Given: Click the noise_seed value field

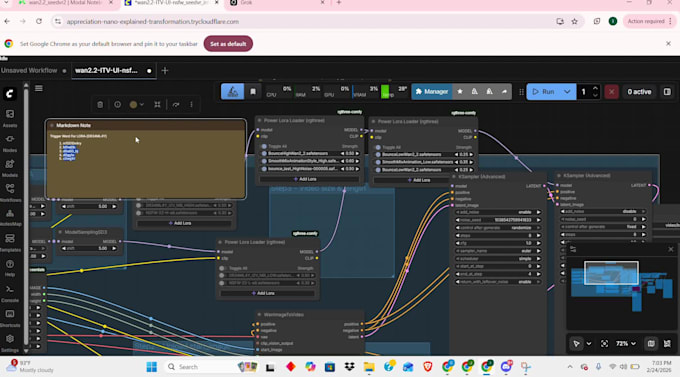Looking at the screenshot, I should click(x=498, y=220).
